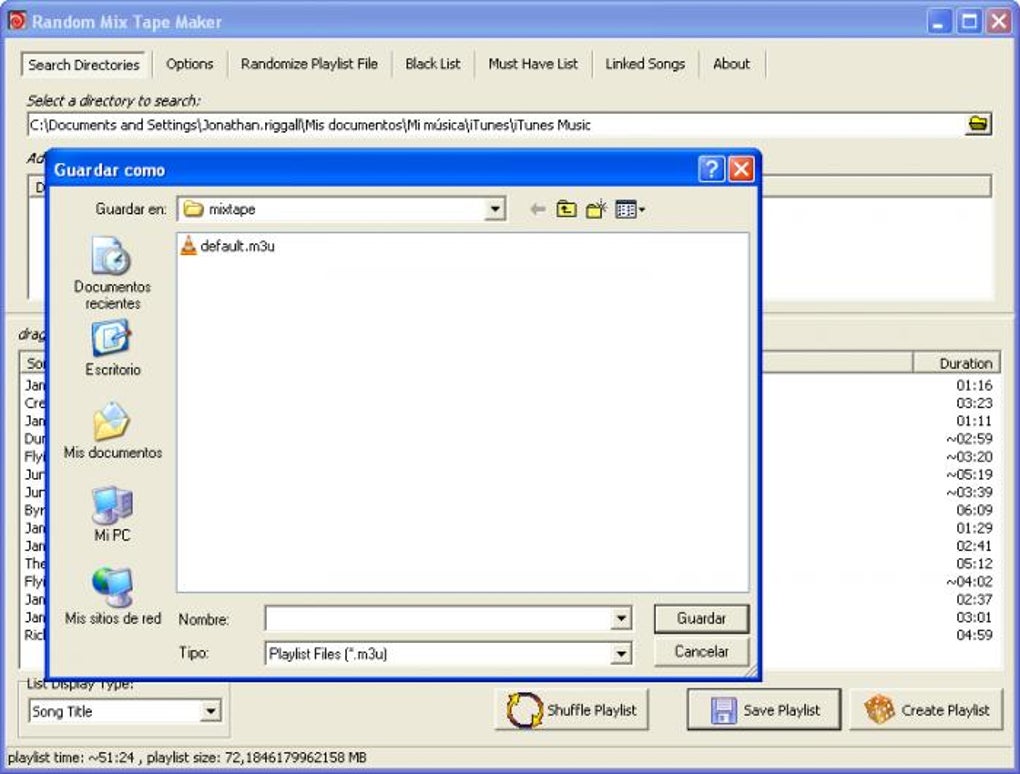The image size is (1020, 774).
Task: Click the Shuffle Playlist button
Action: click(571, 710)
